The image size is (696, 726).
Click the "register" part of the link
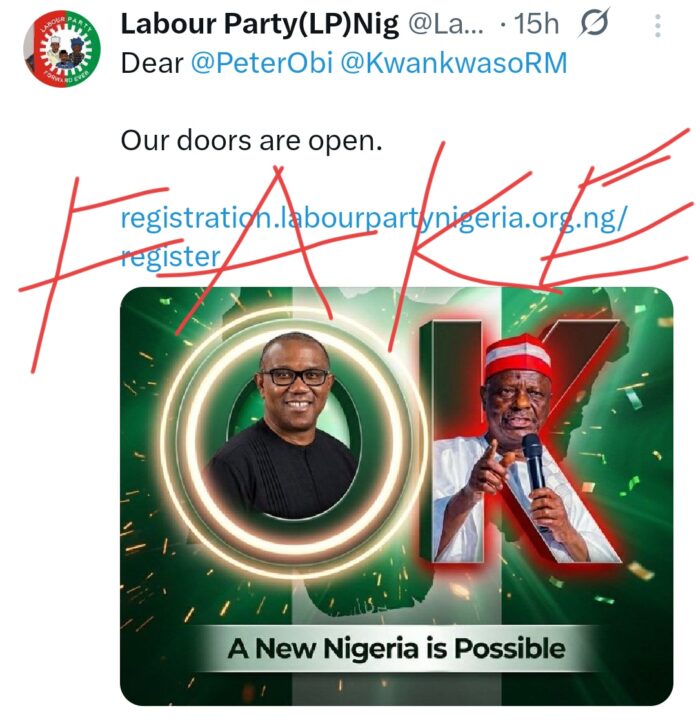click(169, 257)
